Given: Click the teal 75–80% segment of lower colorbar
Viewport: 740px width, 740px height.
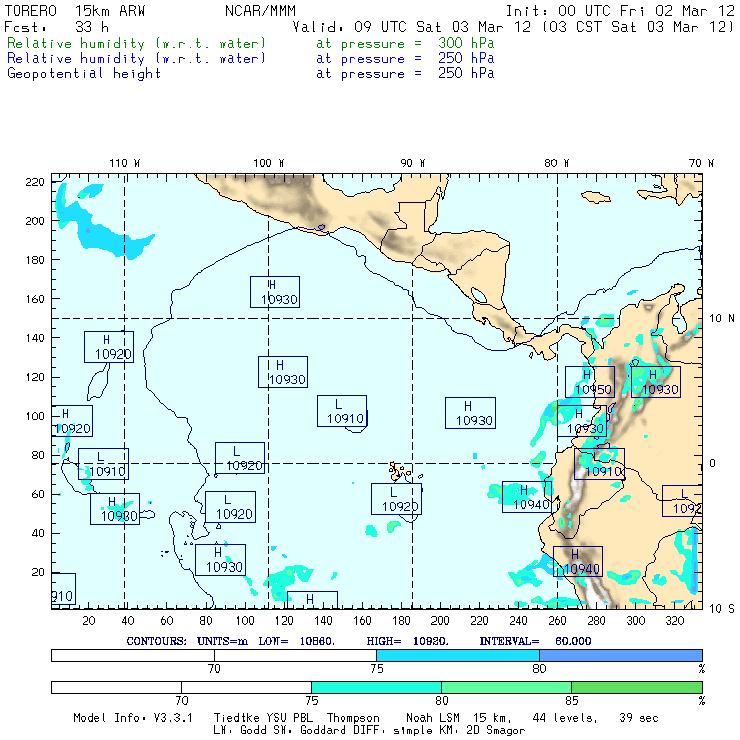Looking at the screenshot, I should 376,687.
